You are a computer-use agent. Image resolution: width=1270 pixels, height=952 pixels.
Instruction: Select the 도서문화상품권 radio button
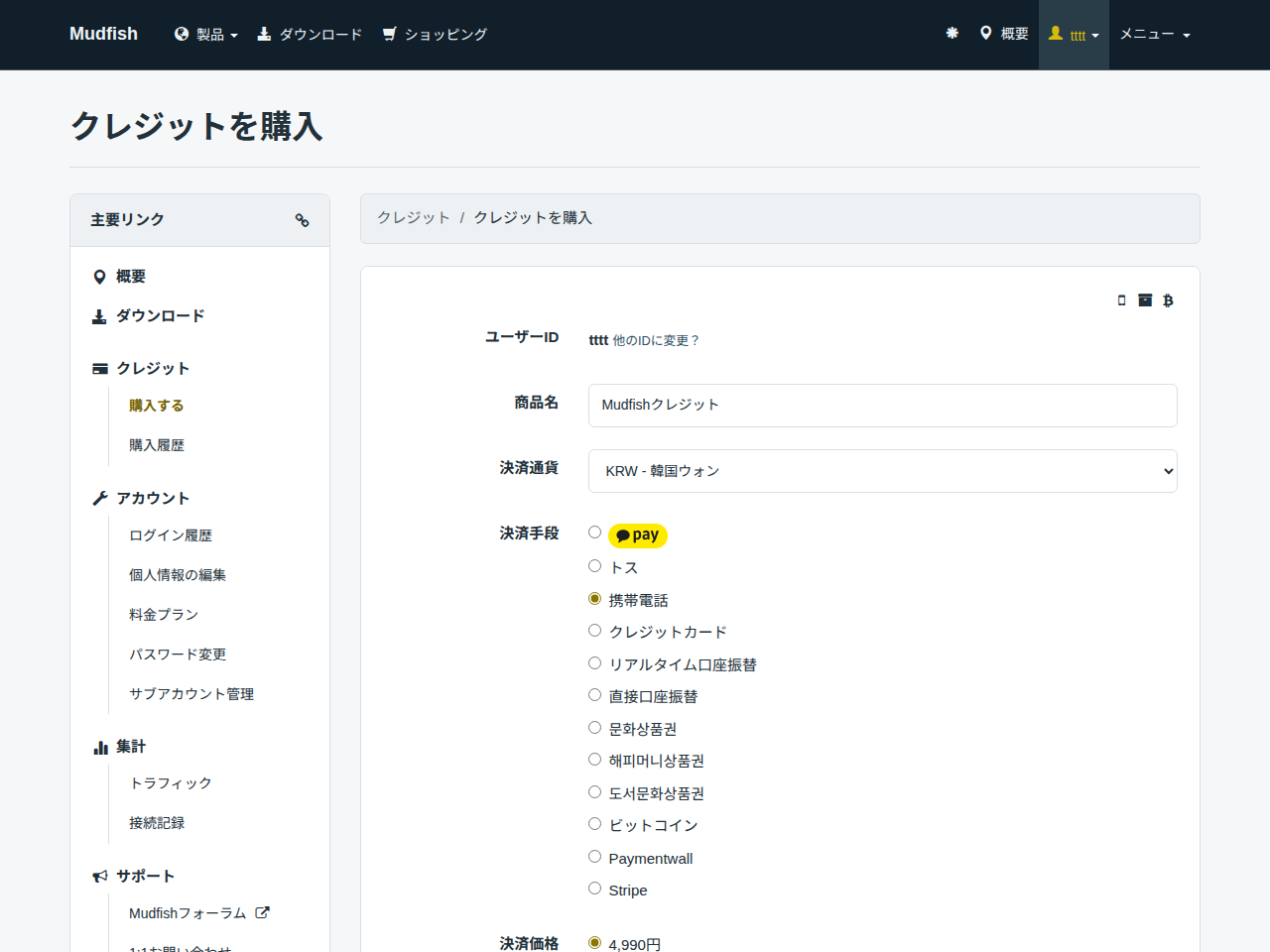tap(595, 792)
